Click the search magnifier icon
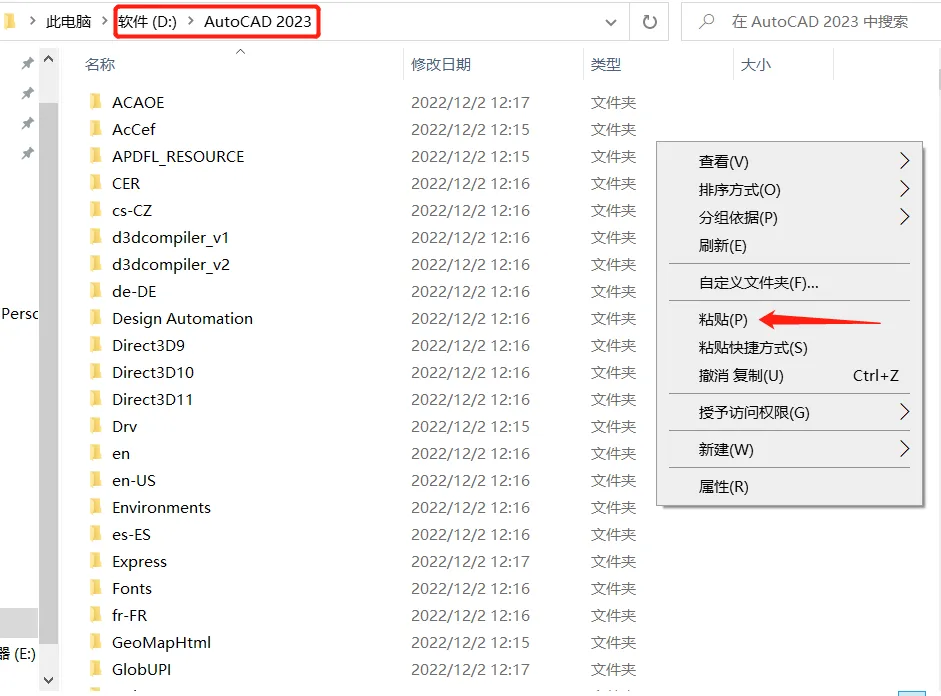 click(707, 22)
